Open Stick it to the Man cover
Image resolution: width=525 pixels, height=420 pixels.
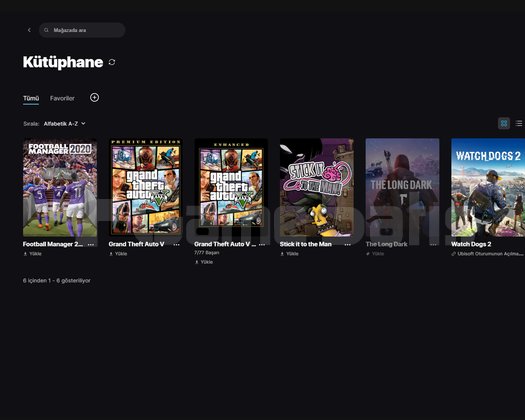click(x=317, y=188)
